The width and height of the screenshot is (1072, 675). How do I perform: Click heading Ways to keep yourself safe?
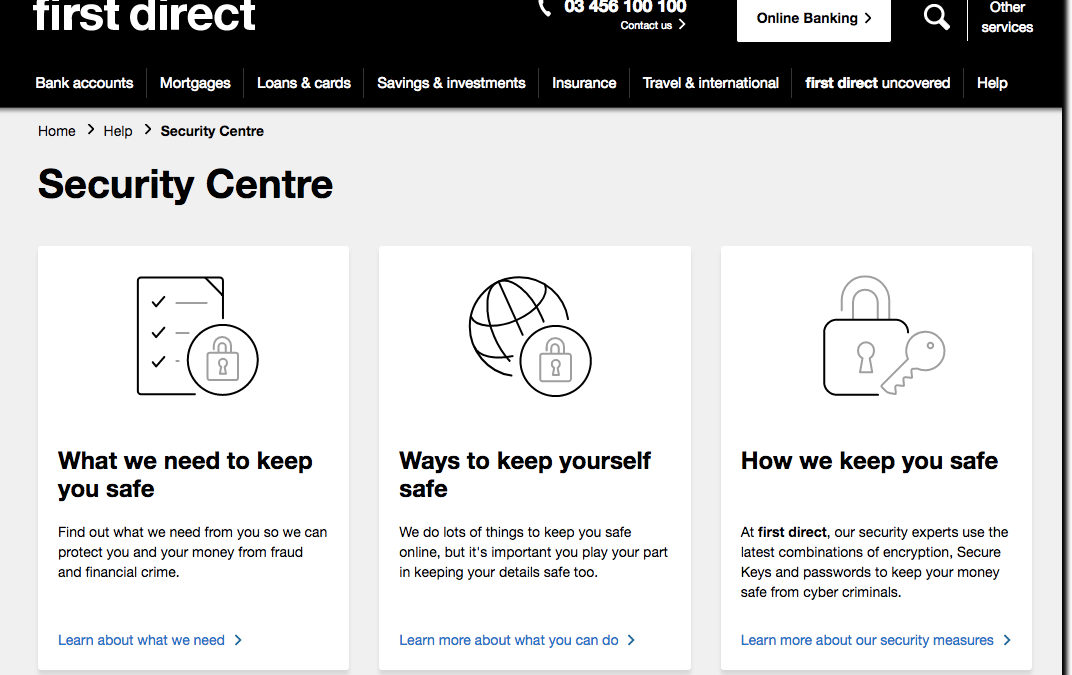(525, 475)
